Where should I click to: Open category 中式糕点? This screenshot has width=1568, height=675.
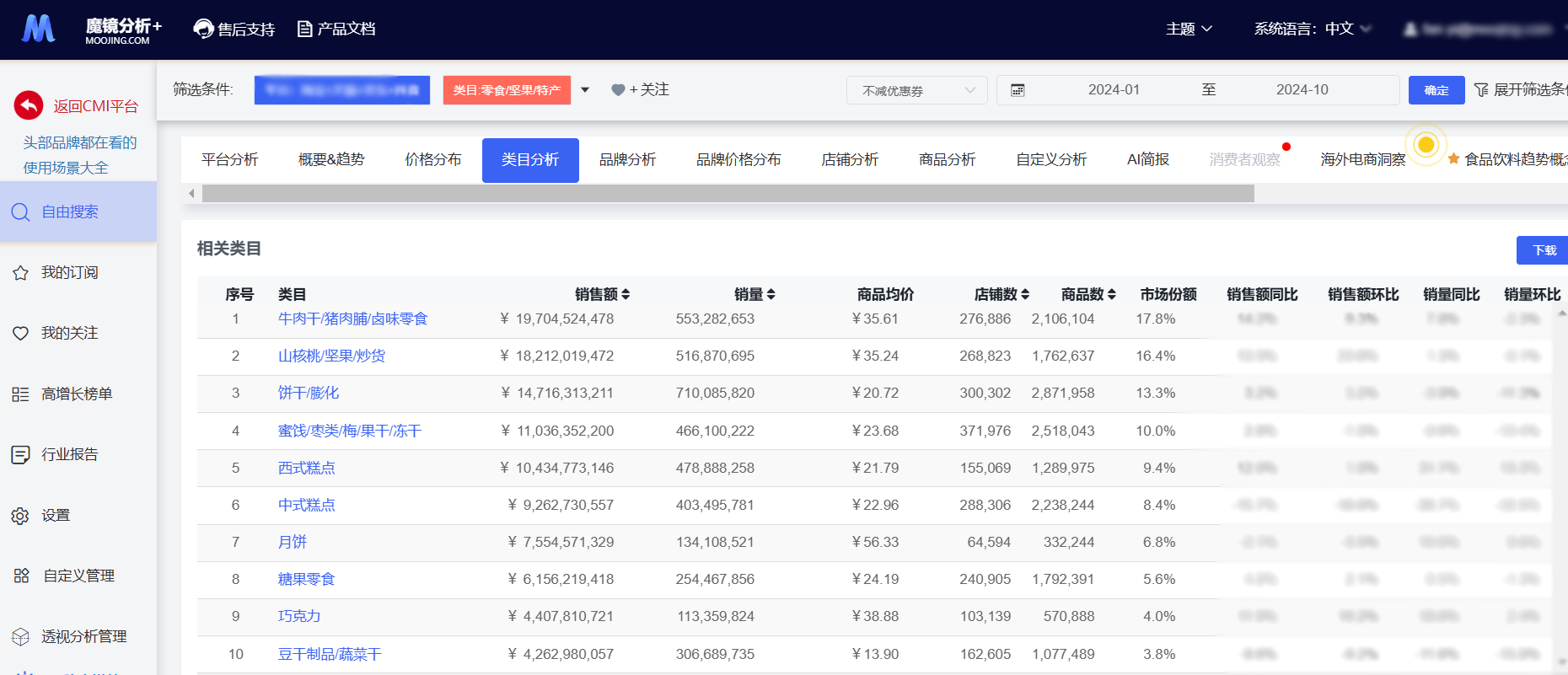tap(307, 505)
